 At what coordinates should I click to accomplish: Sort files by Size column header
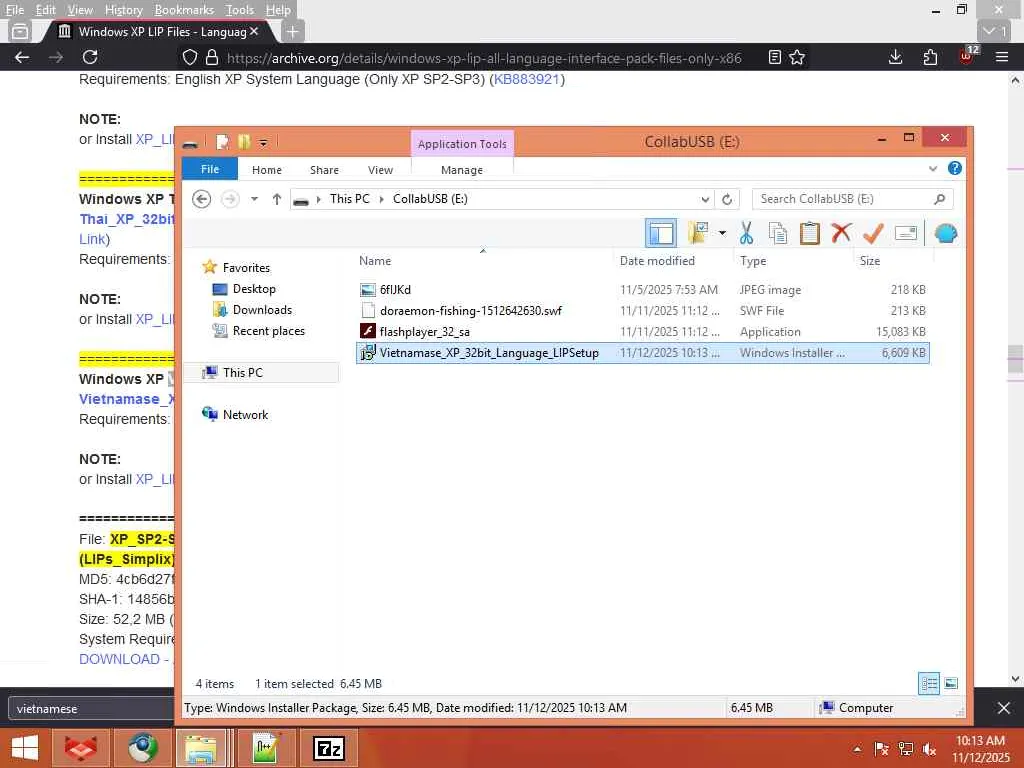[870, 261]
